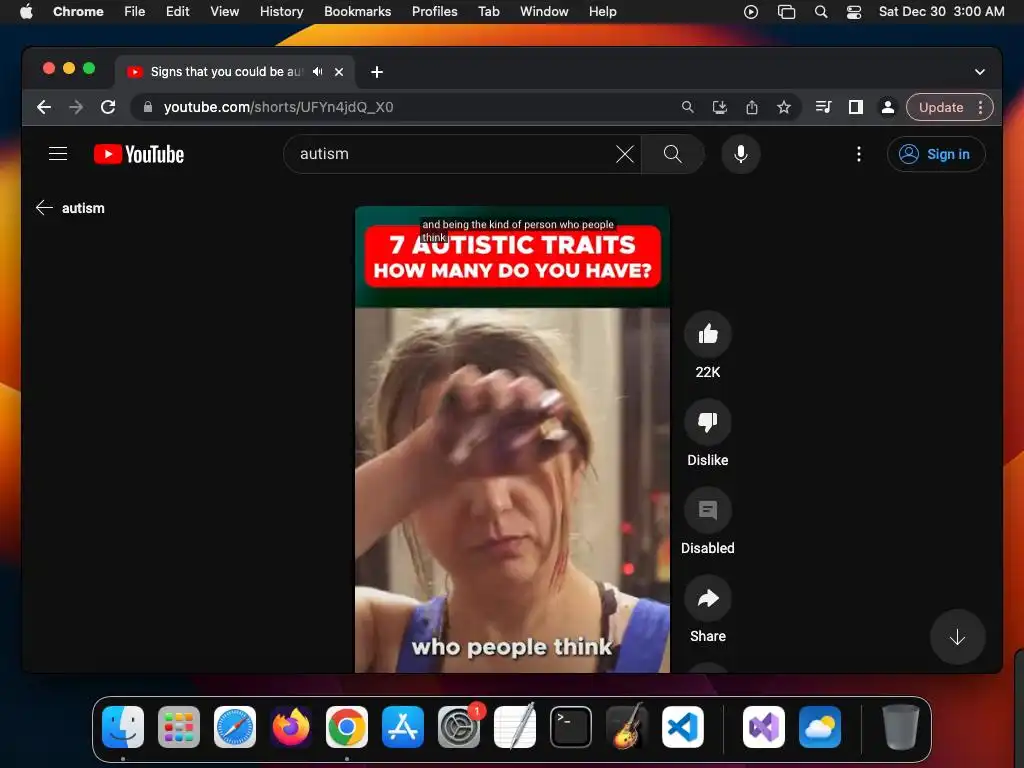Open Weather app from the dock

[x=820, y=727]
